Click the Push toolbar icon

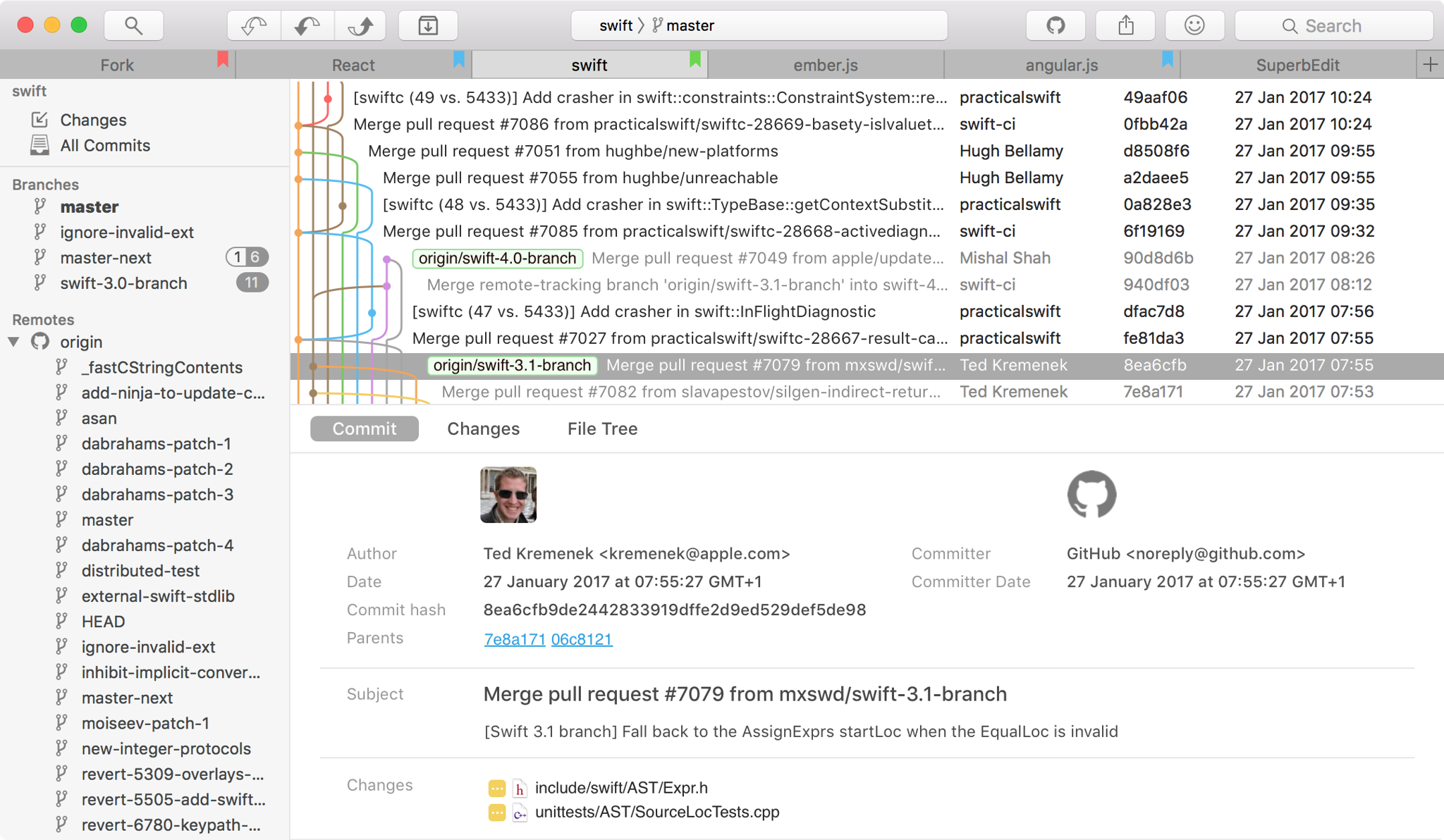(361, 26)
